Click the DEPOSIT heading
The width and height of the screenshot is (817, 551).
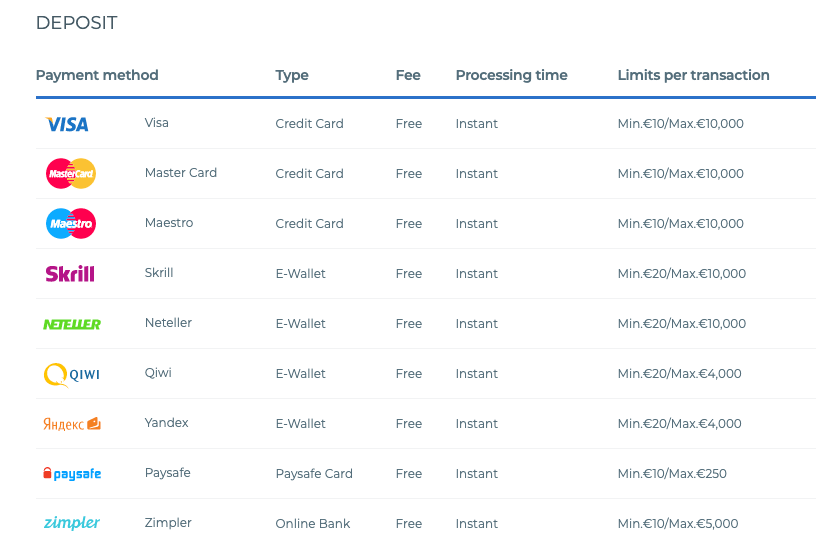click(x=77, y=23)
